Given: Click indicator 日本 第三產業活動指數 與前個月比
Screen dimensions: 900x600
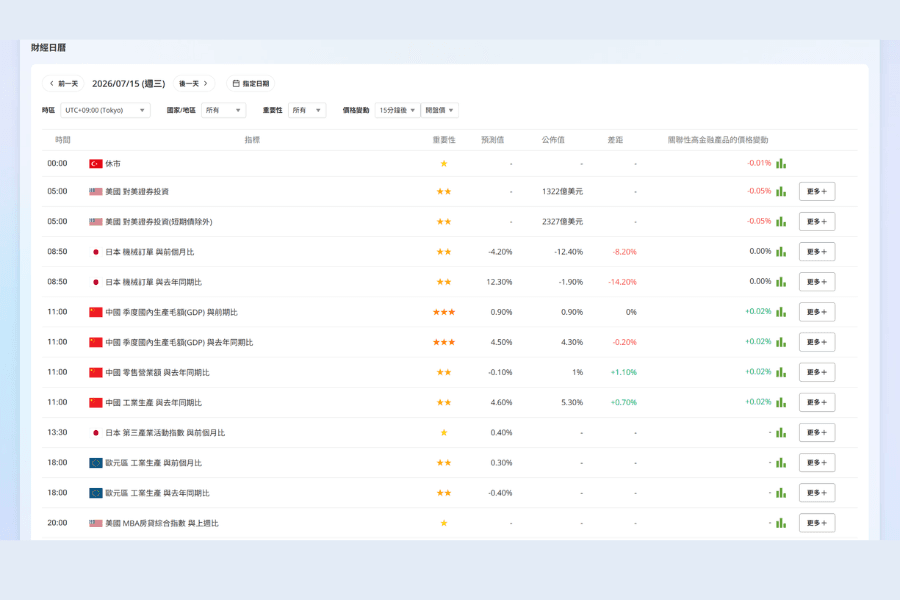Looking at the screenshot, I should pos(165,433).
